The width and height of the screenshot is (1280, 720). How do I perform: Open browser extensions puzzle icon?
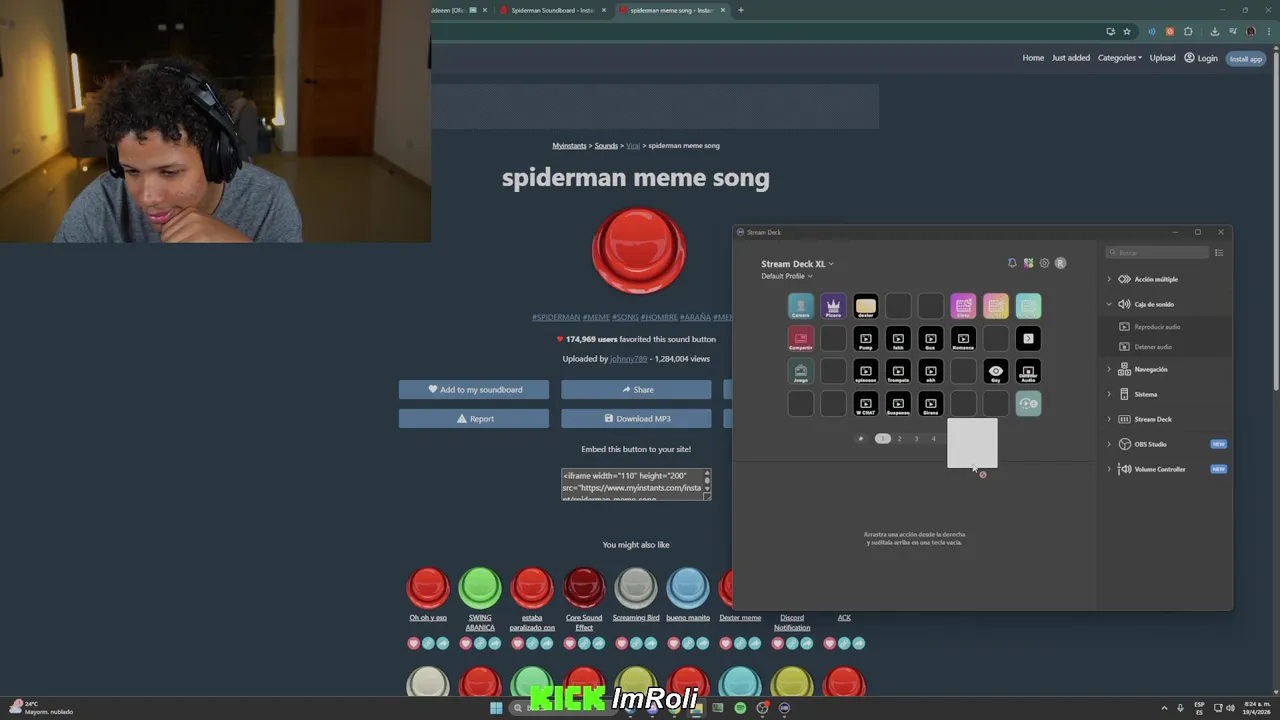[x=1188, y=31]
